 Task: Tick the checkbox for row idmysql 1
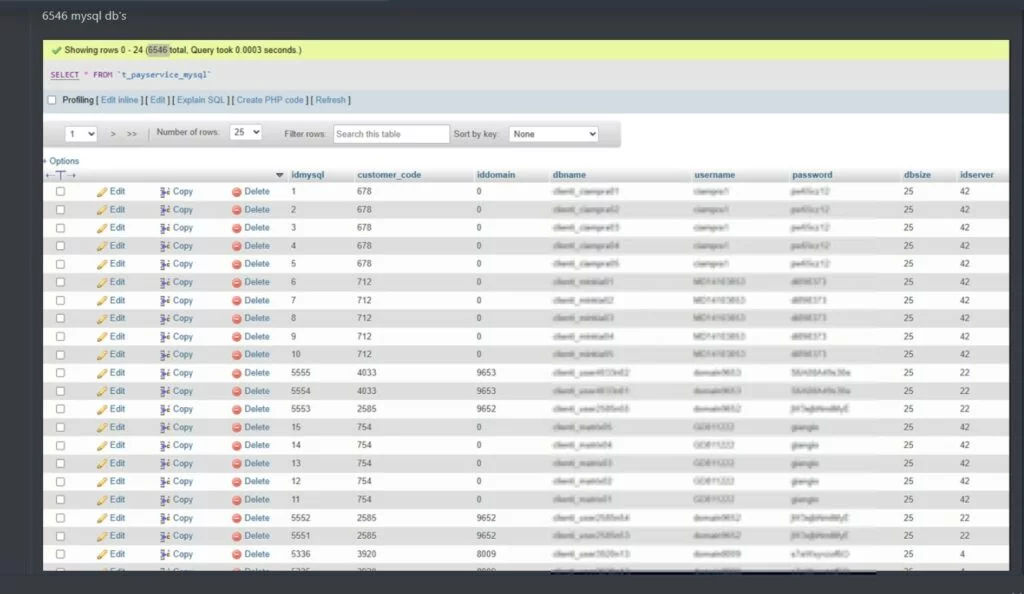(x=60, y=191)
